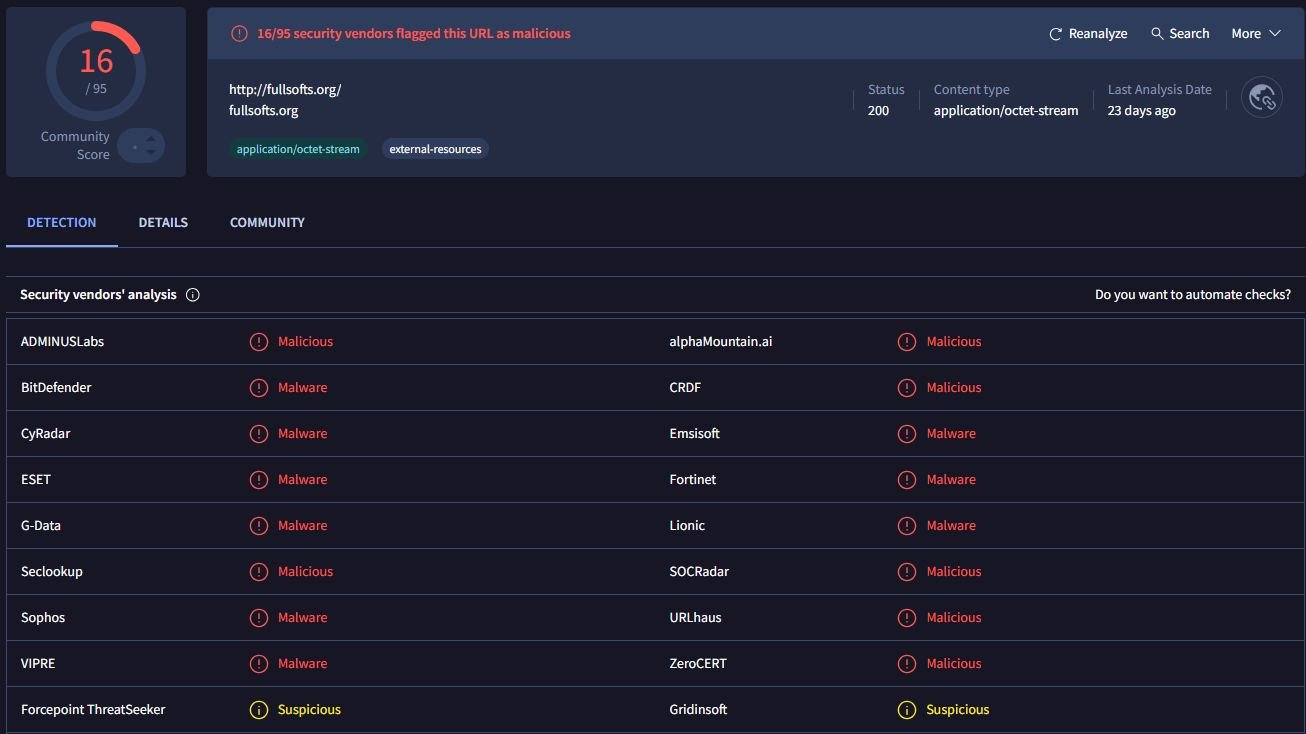Click the red alert icon beside SOCRadar's verdict
The width and height of the screenshot is (1306, 734).
click(907, 572)
